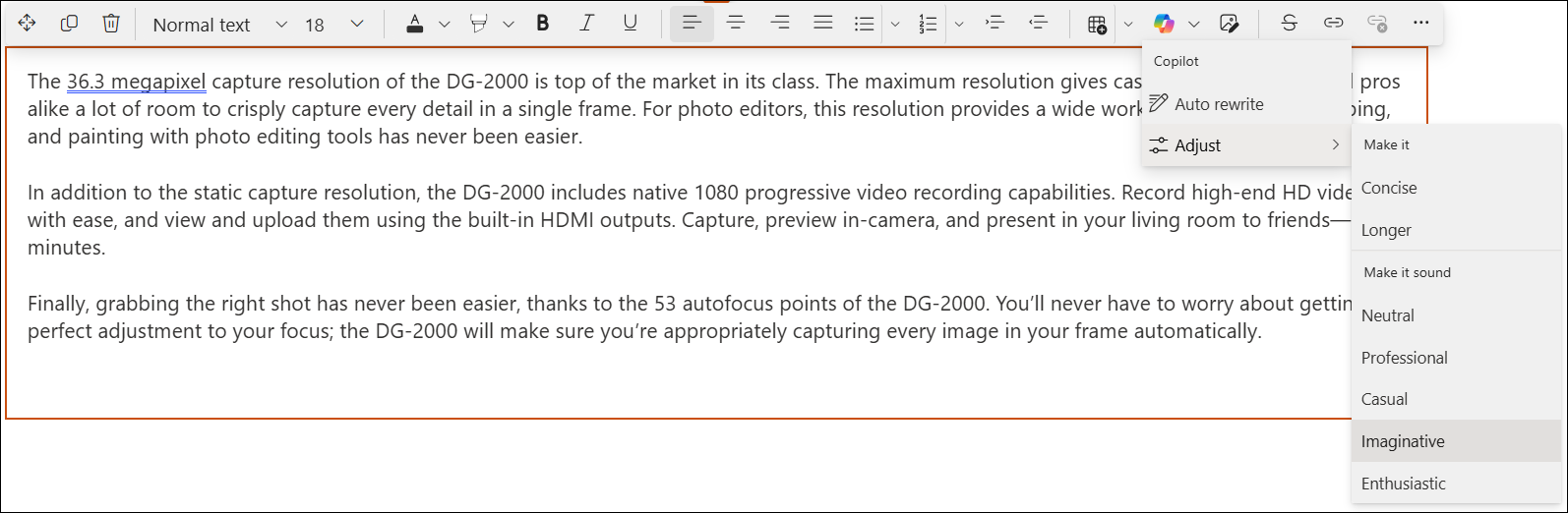Expand numbered list style options

click(958, 25)
